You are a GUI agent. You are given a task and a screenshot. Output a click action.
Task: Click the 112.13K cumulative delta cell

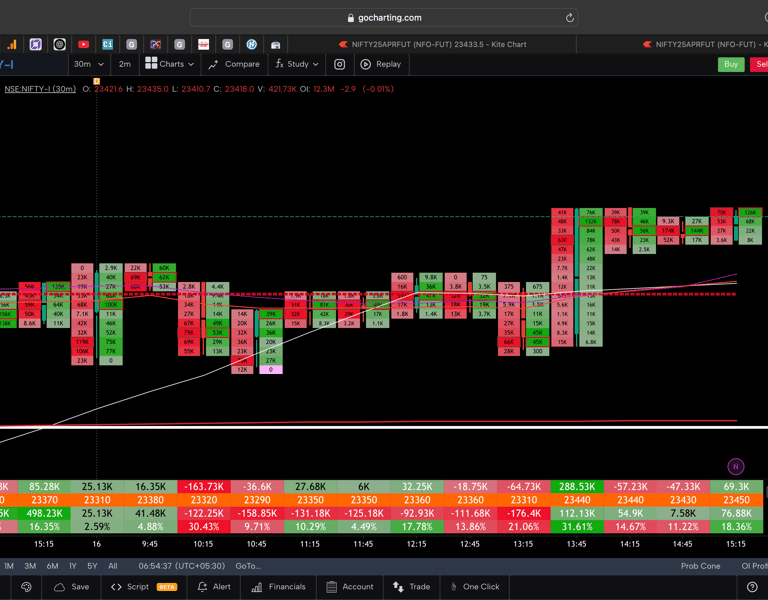pyautogui.click(x=576, y=513)
